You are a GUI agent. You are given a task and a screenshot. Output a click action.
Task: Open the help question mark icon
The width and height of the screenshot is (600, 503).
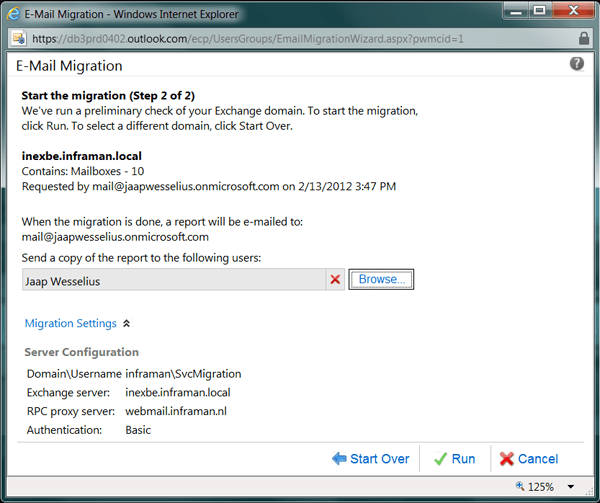[576, 63]
